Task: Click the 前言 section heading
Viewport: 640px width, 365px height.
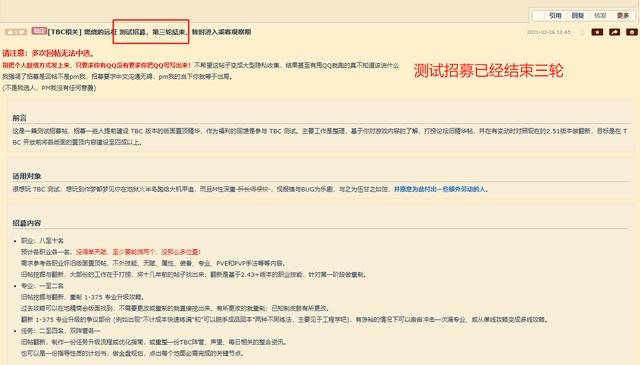Action: pyautogui.click(x=19, y=118)
